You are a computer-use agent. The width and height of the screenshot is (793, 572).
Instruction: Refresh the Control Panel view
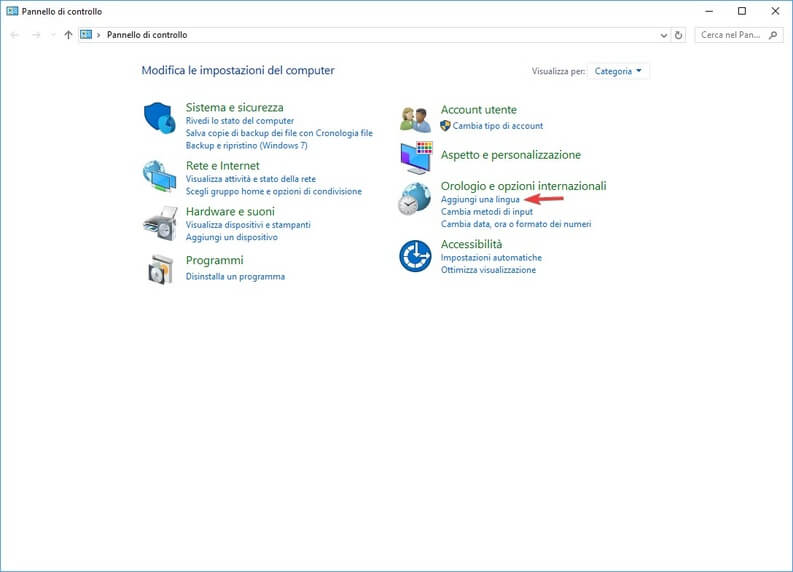click(678, 35)
